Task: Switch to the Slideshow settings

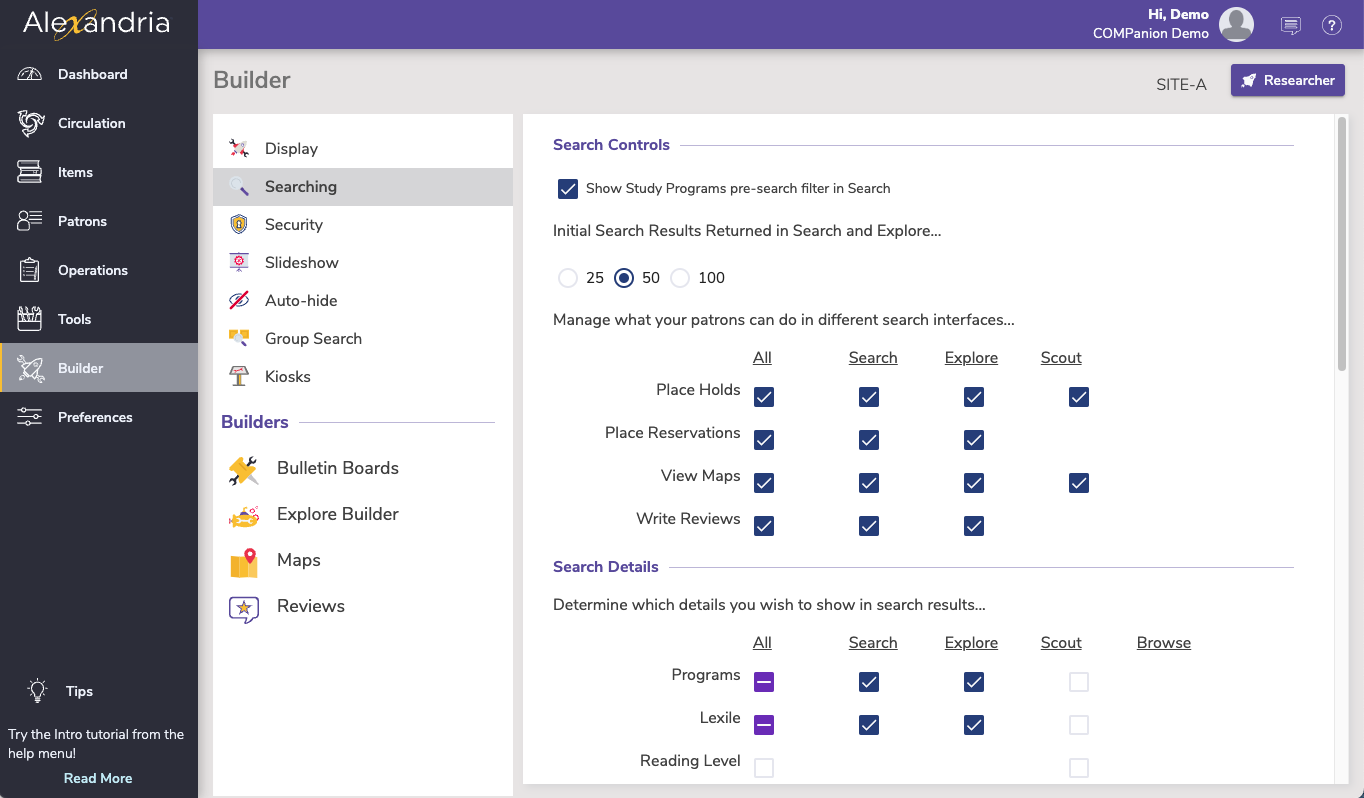Action: click(x=363, y=263)
